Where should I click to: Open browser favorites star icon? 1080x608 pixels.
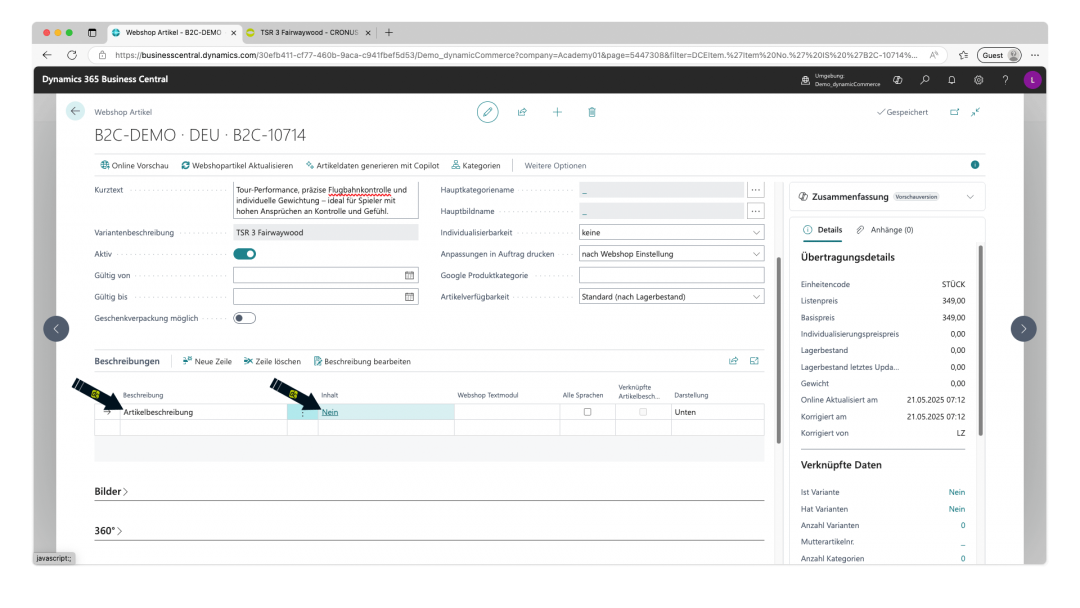[964, 55]
